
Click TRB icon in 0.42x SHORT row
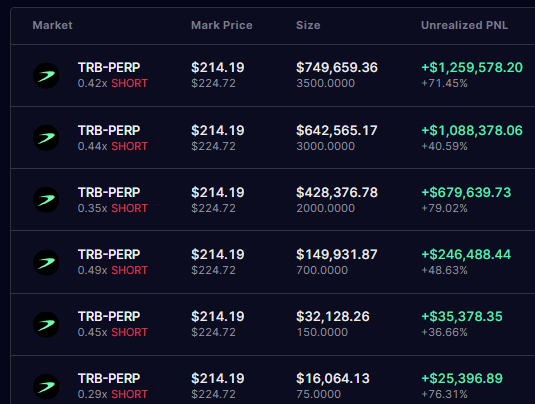tap(46, 75)
